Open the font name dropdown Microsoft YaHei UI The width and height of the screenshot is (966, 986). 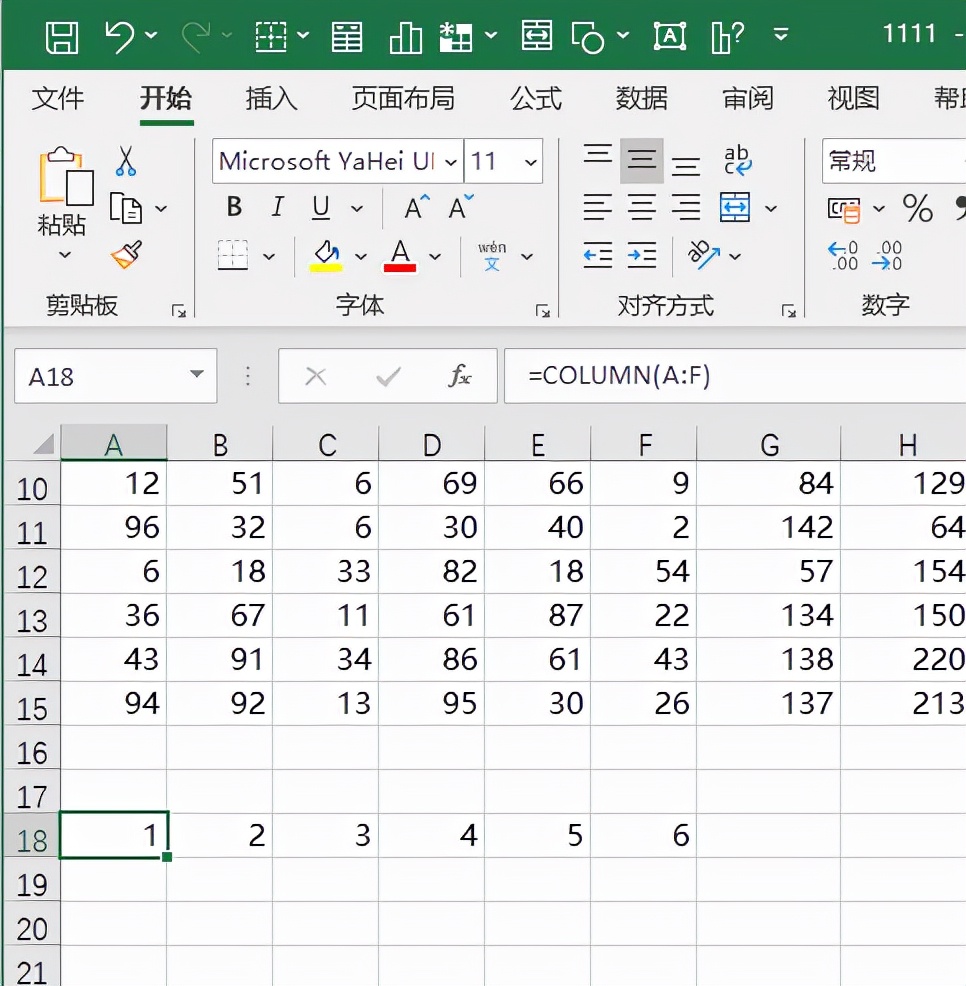[x=450, y=163]
